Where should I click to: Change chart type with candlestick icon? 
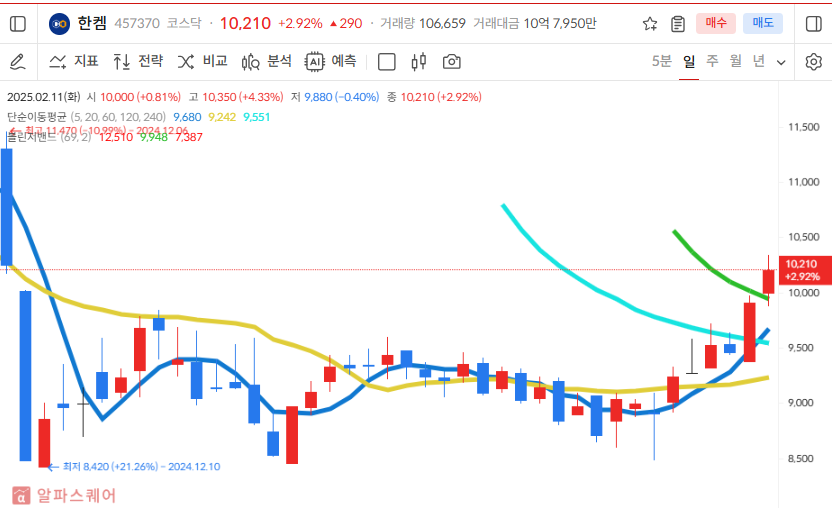(419, 62)
